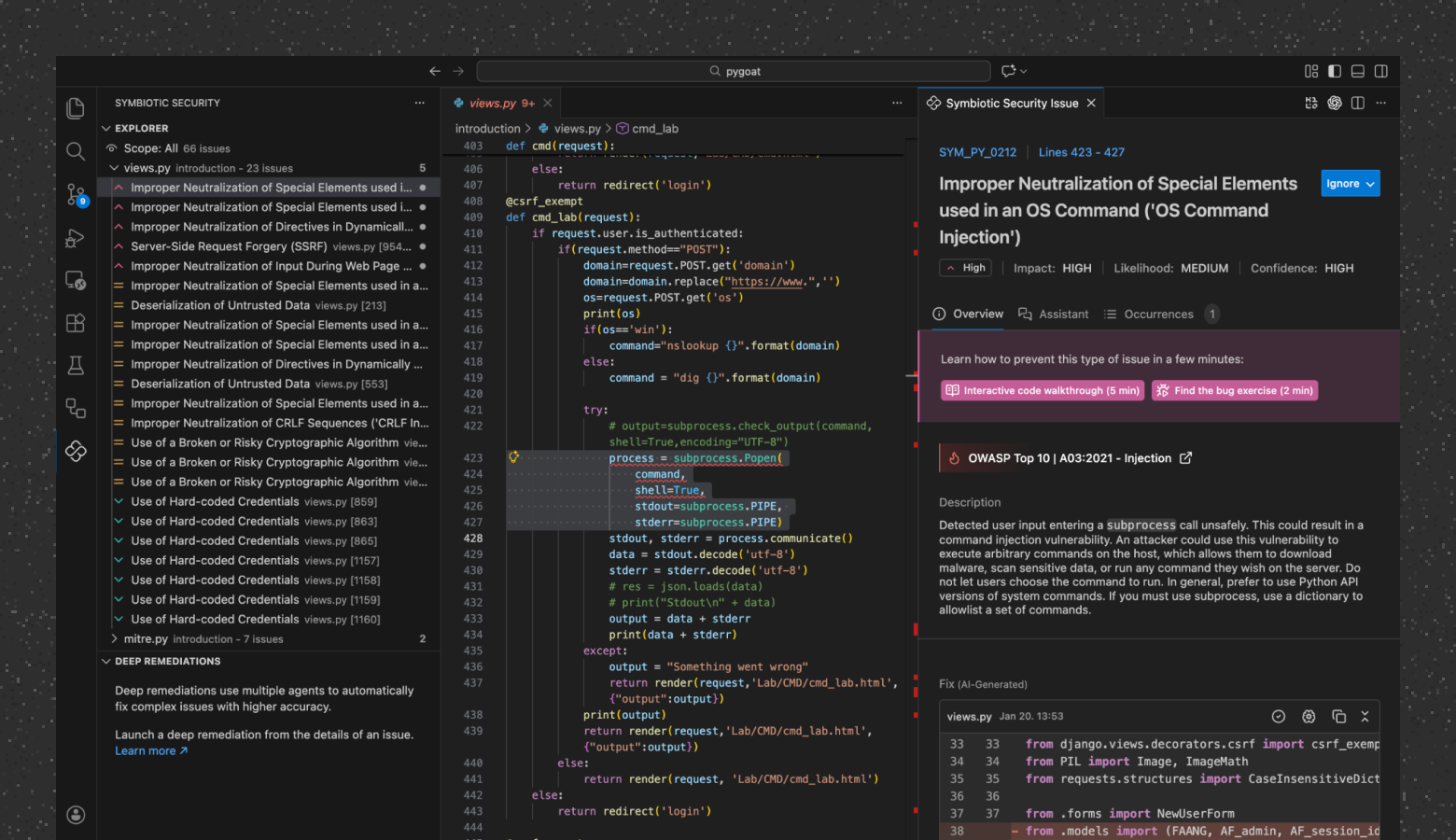Collapse the Deep Remediations section
Screen dimensions: 1456x840
tap(106, 661)
